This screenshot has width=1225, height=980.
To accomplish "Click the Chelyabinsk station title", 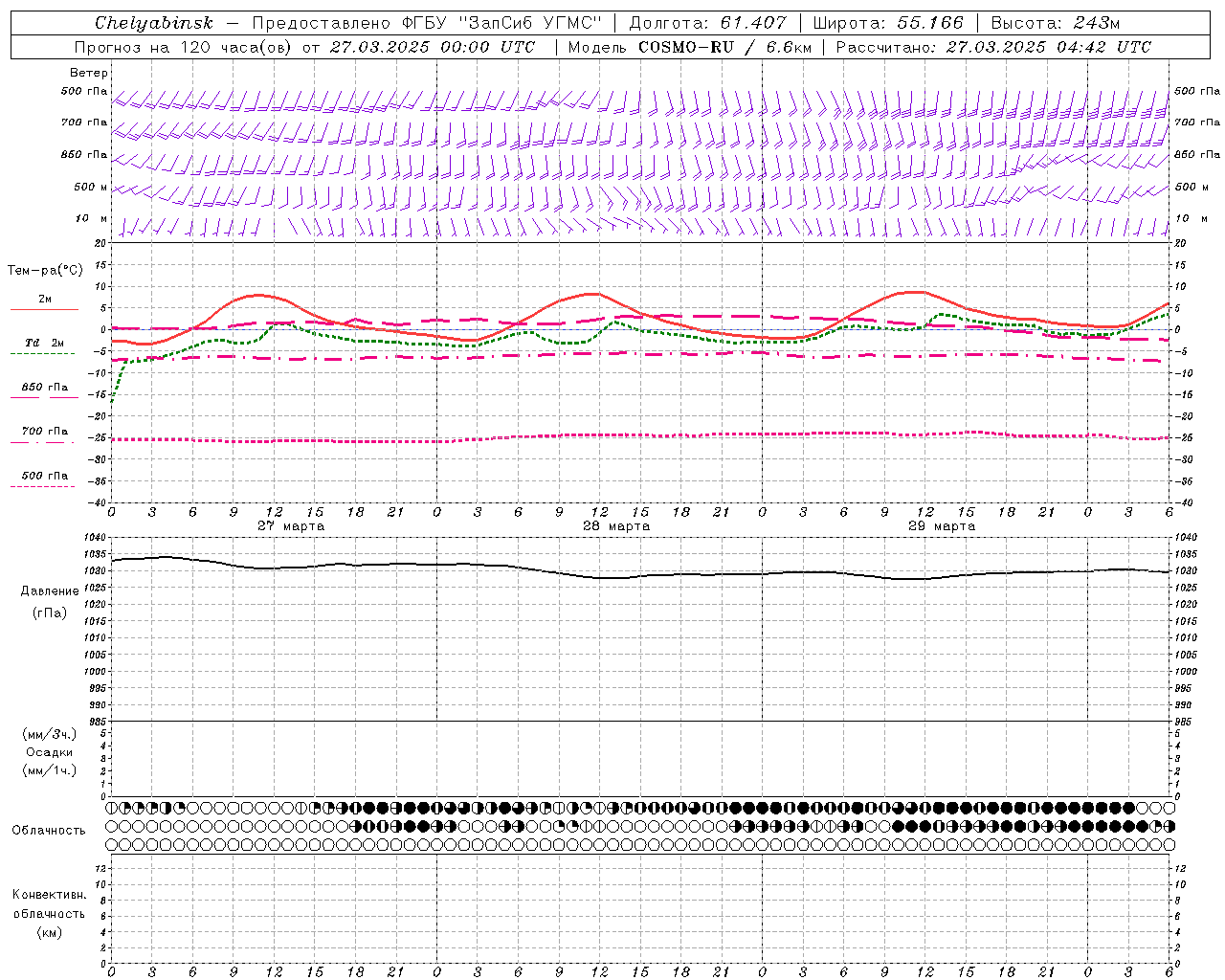I will [x=153, y=23].
